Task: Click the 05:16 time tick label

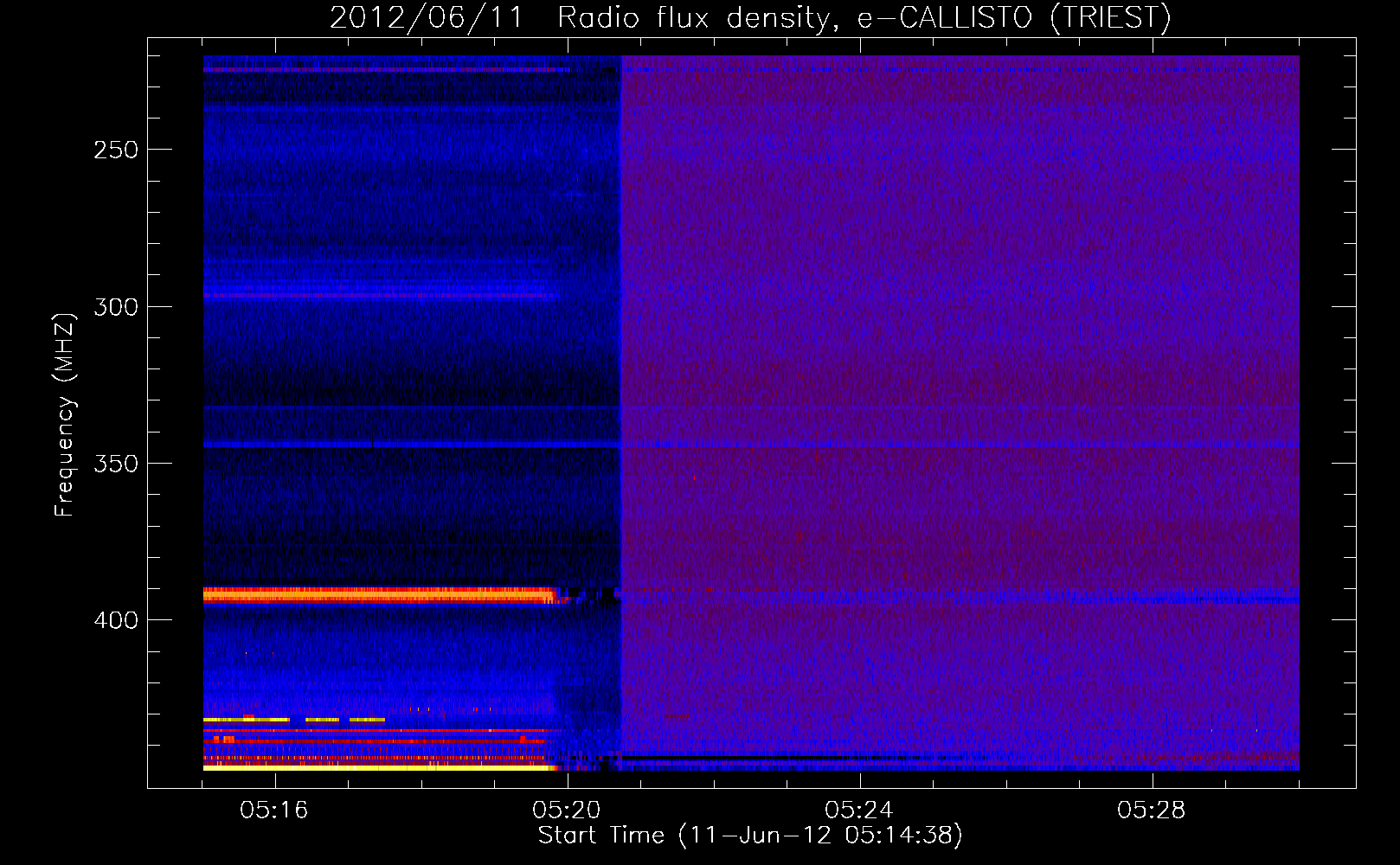Action: point(274,811)
